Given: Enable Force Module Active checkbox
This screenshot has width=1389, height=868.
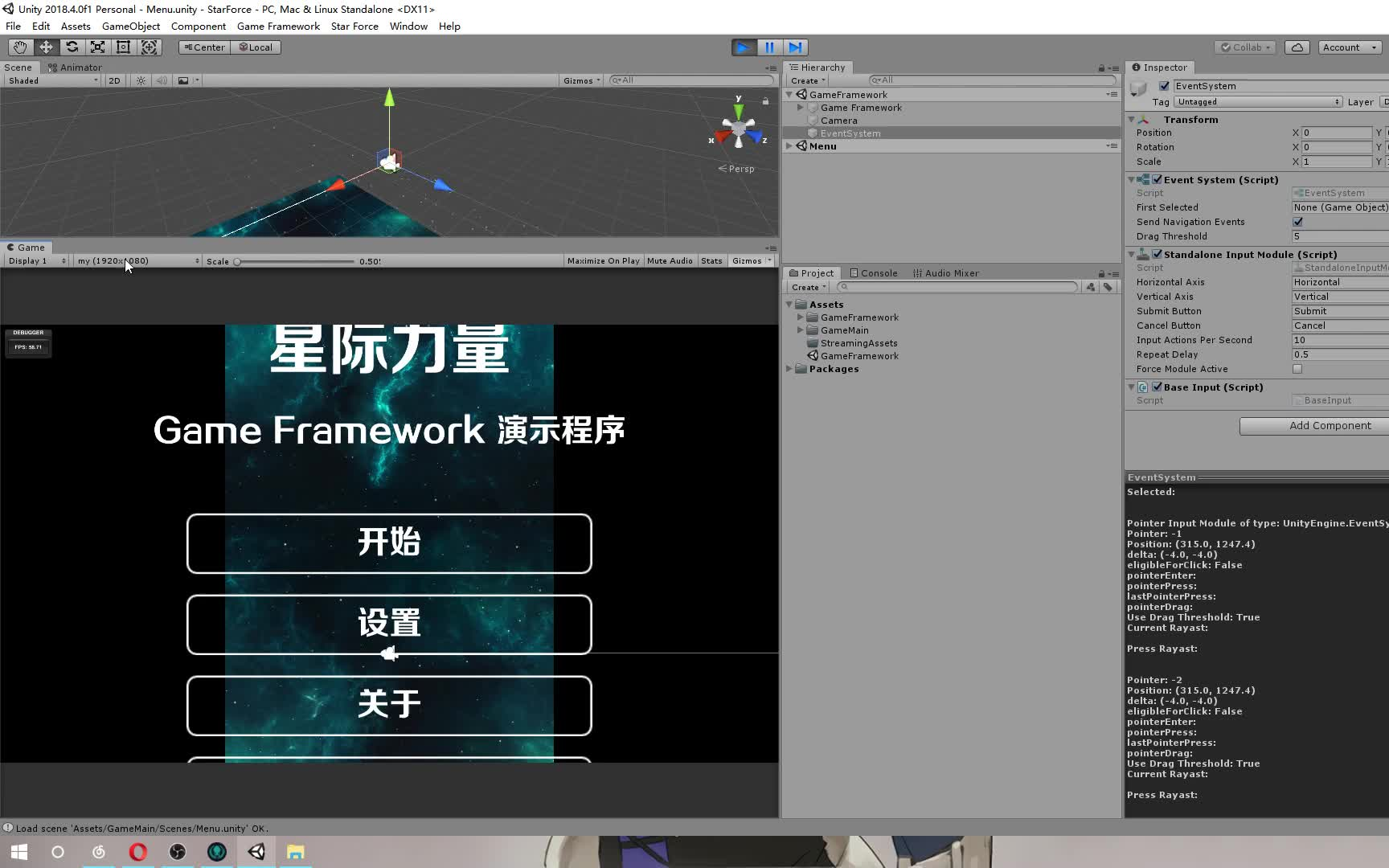Looking at the screenshot, I should (1297, 369).
